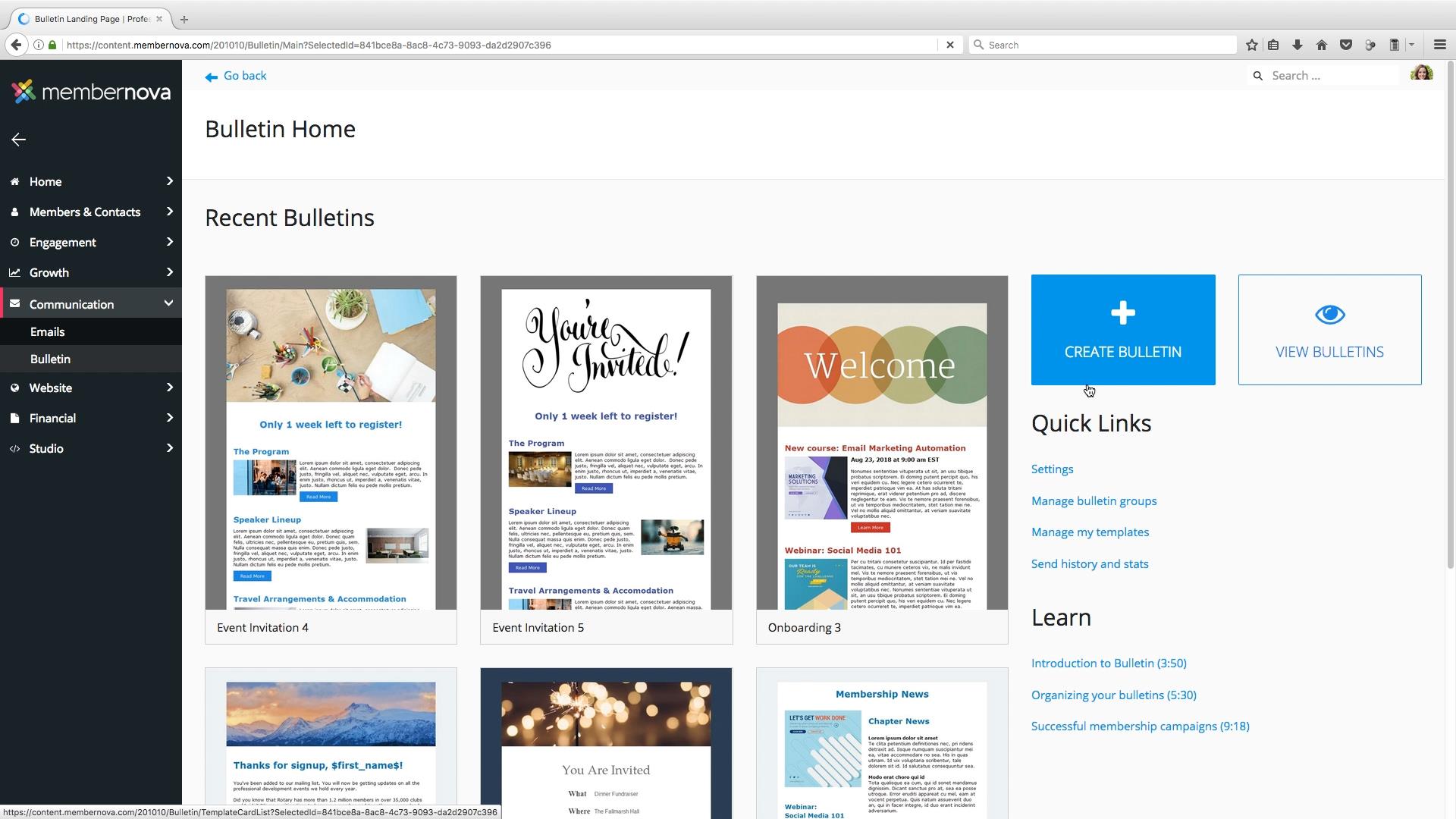The height and width of the screenshot is (819, 1456).
Task: Click the browser home icon
Action: click(1322, 45)
